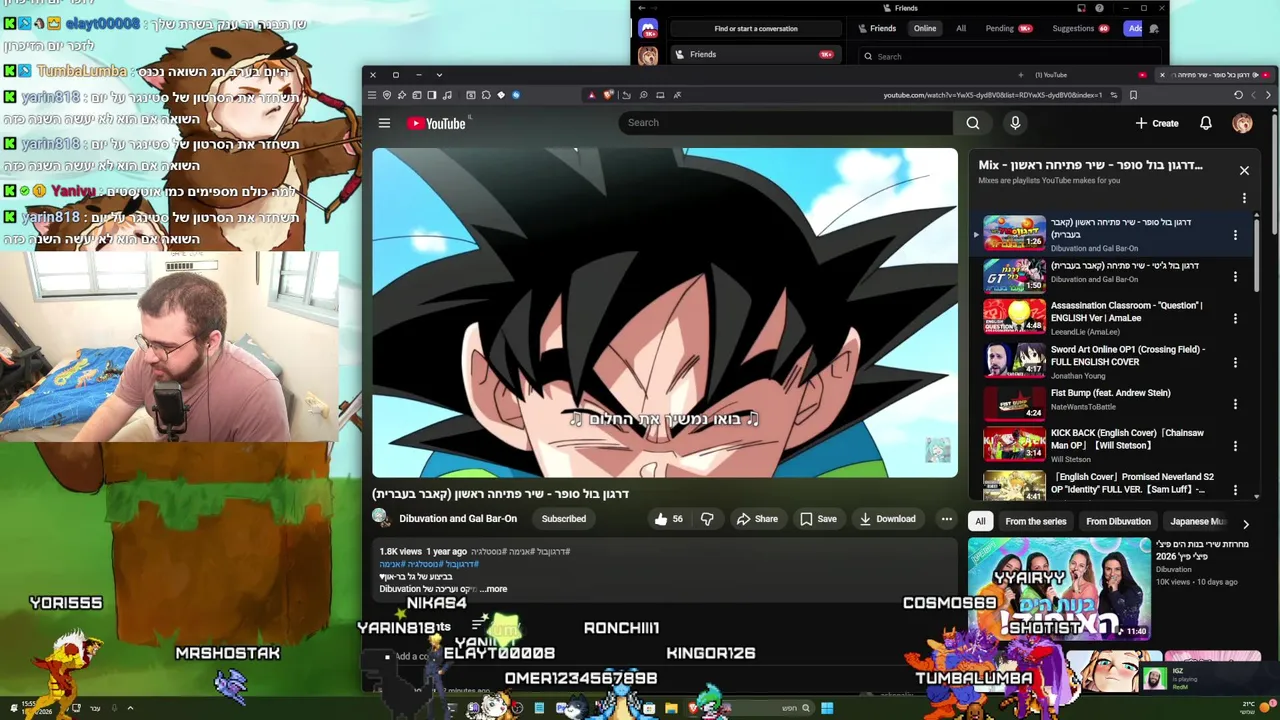This screenshot has height=720, width=1280.
Task: Select Online tab in Discord Friends
Action: coord(925,29)
